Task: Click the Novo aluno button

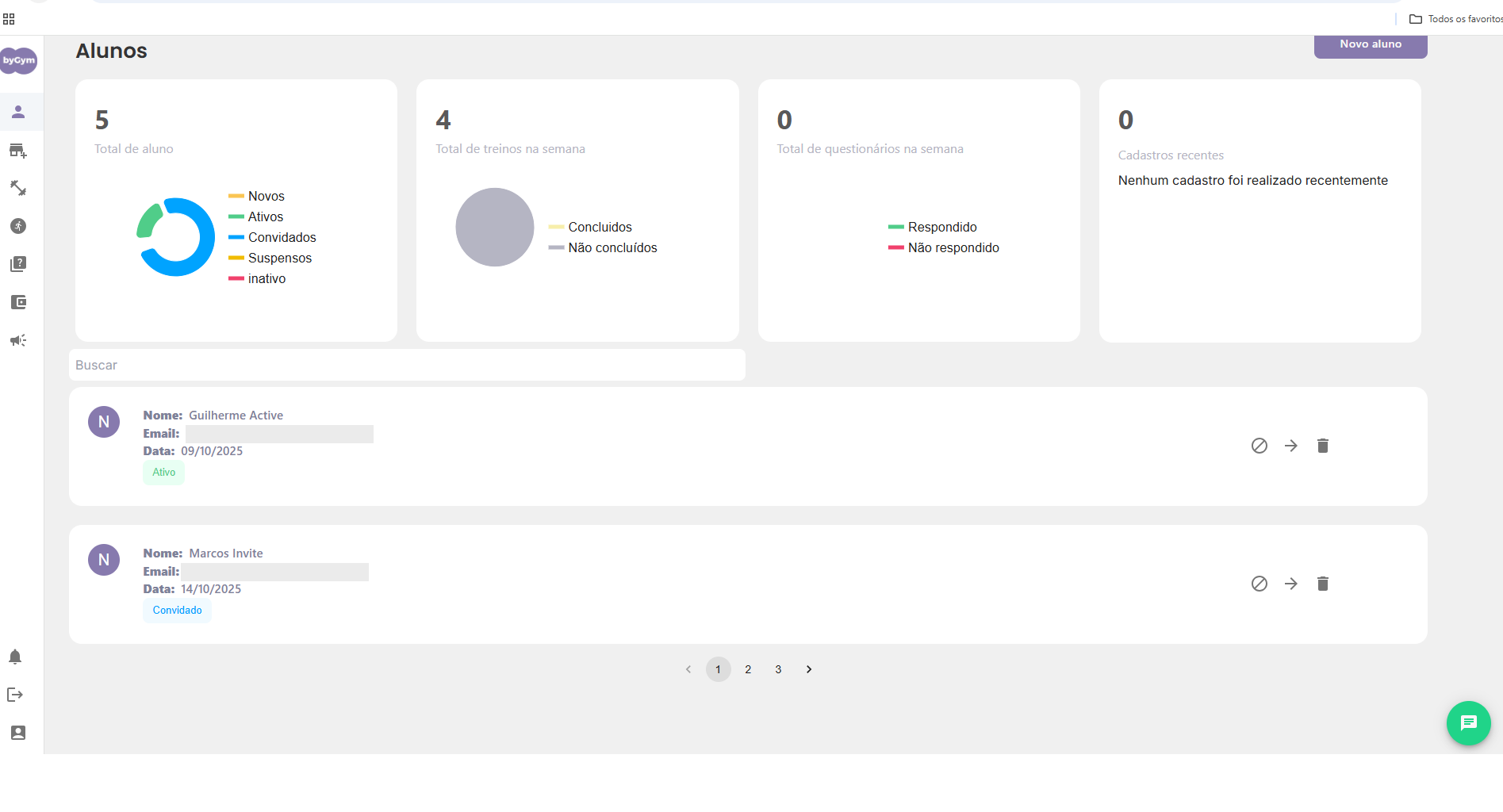Action: click(1370, 45)
